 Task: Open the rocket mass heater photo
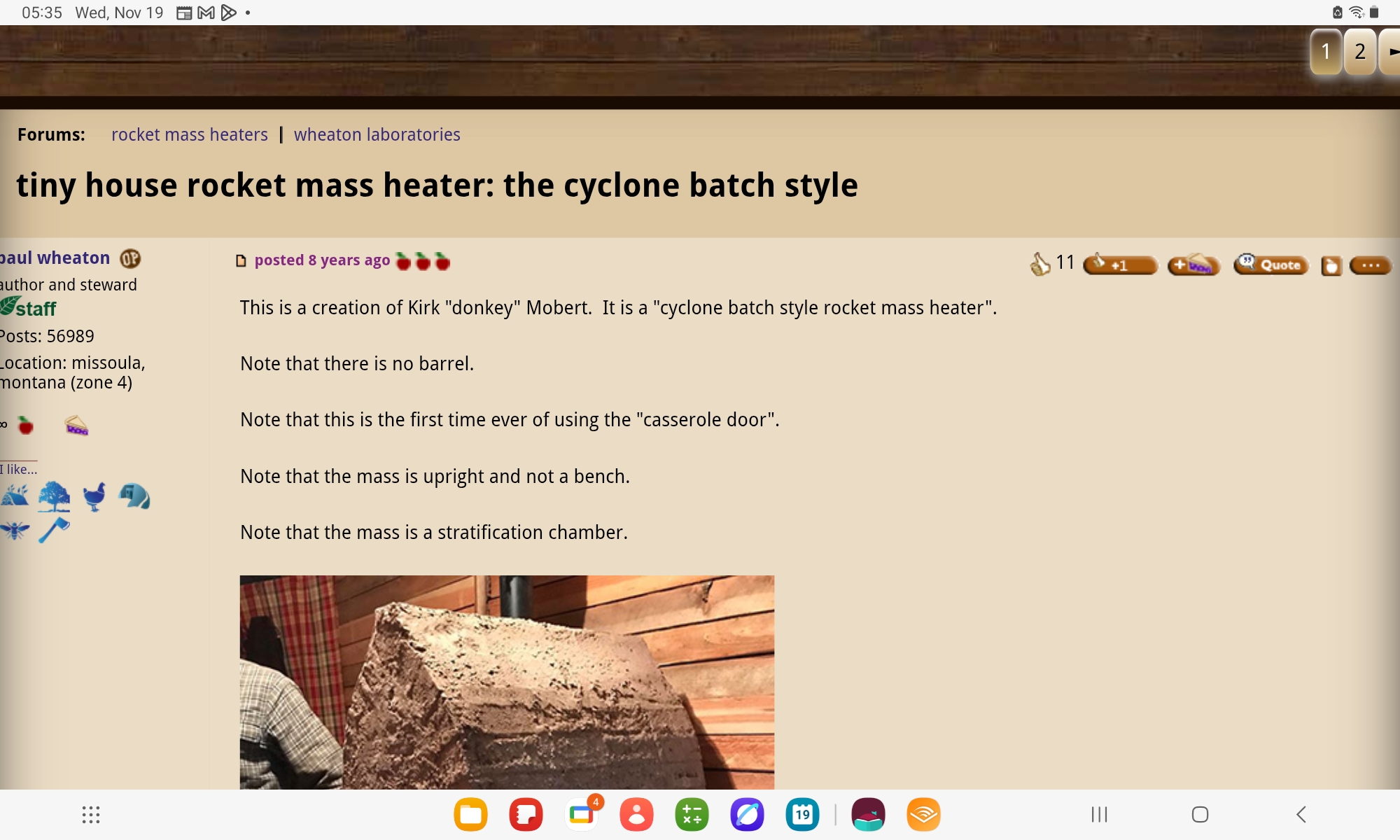[507, 682]
